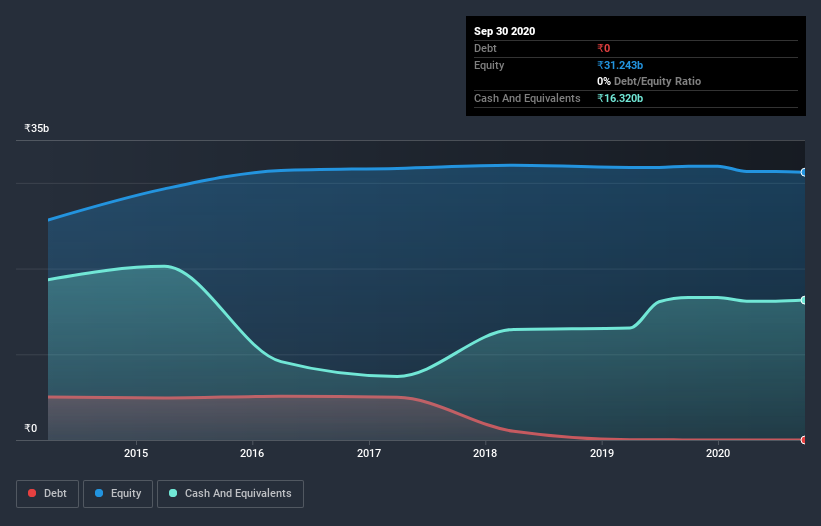Select the 2020 x-axis label
The width and height of the screenshot is (821, 526).
coord(718,453)
